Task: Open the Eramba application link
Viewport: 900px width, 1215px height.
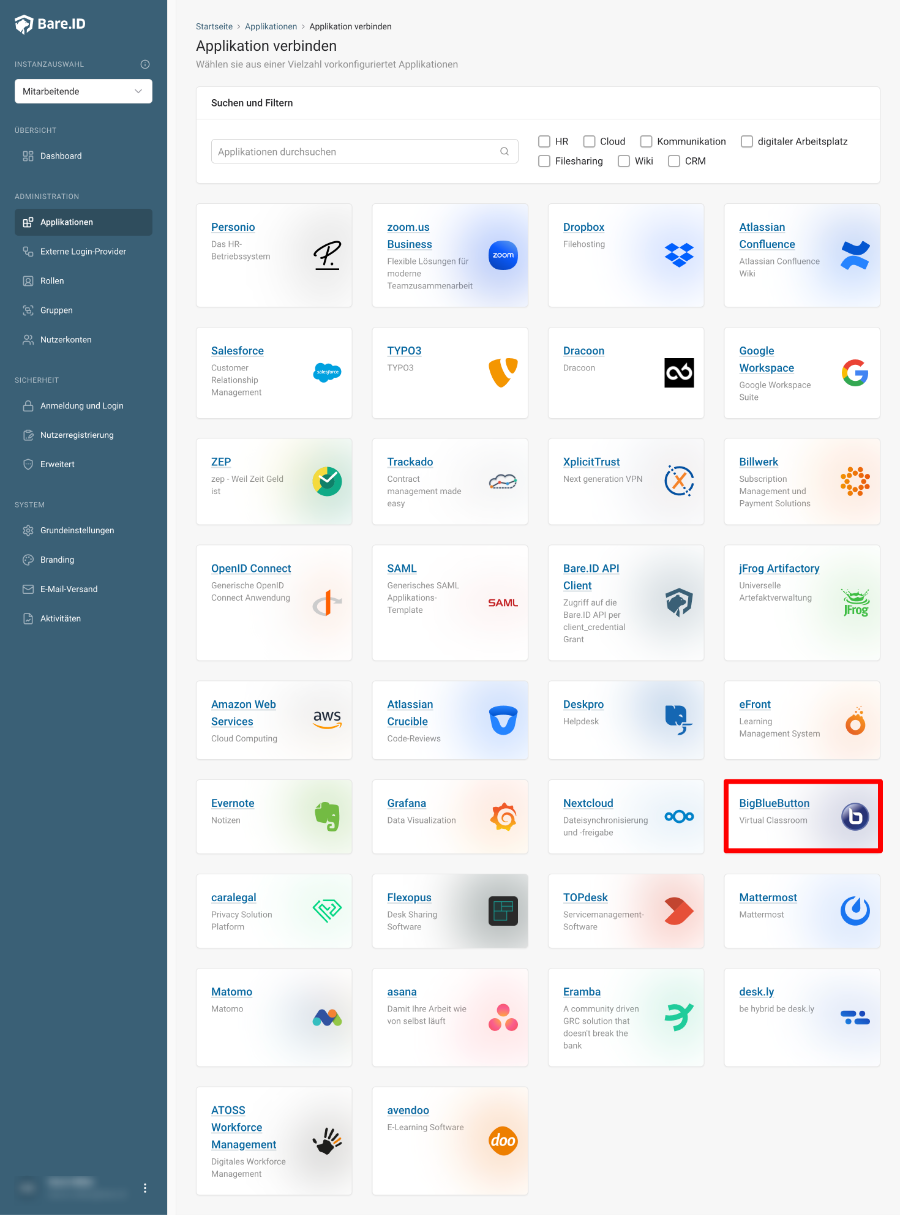Action: (x=582, y=992)
